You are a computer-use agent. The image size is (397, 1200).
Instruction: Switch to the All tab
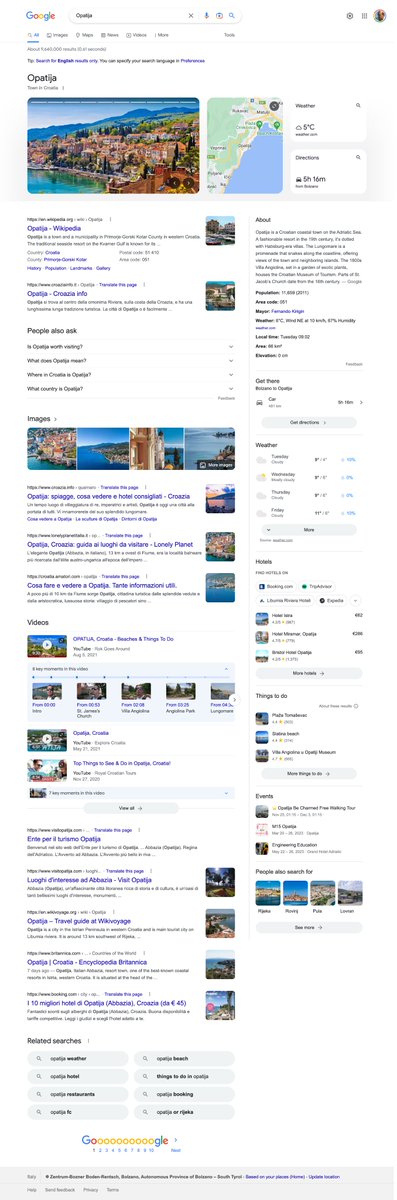[x=34, y=34]
